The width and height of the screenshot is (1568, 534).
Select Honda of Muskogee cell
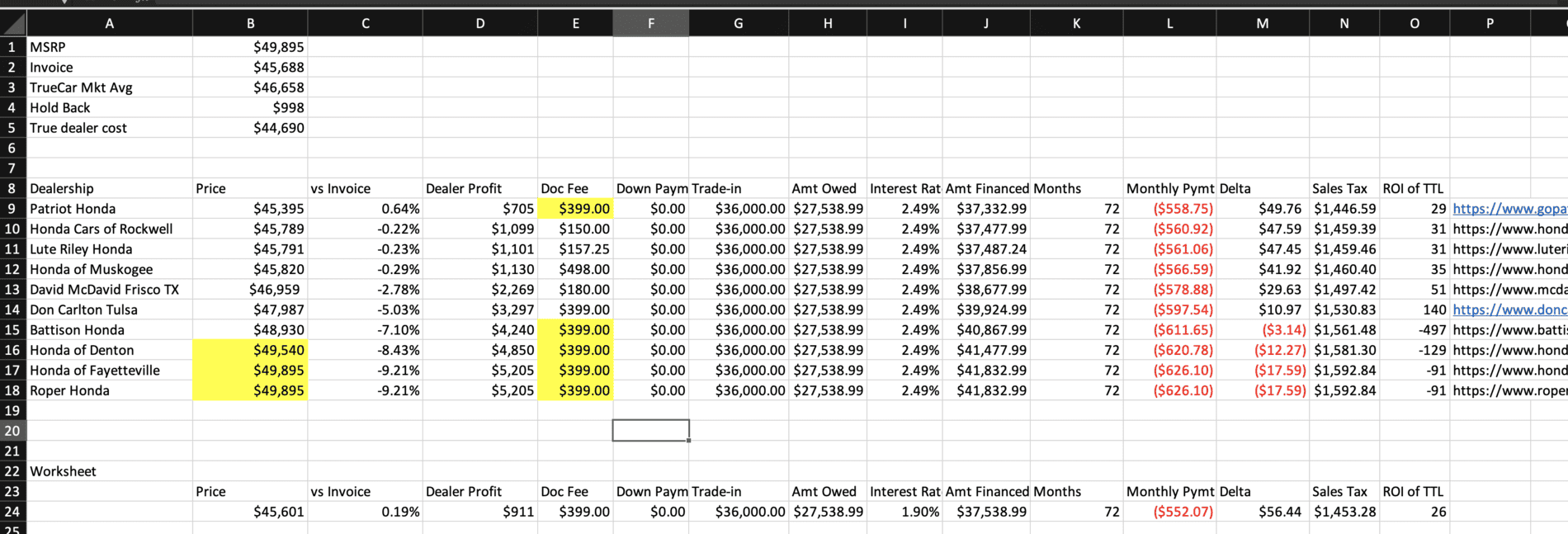pyautogui.click(x=110, y=269)
